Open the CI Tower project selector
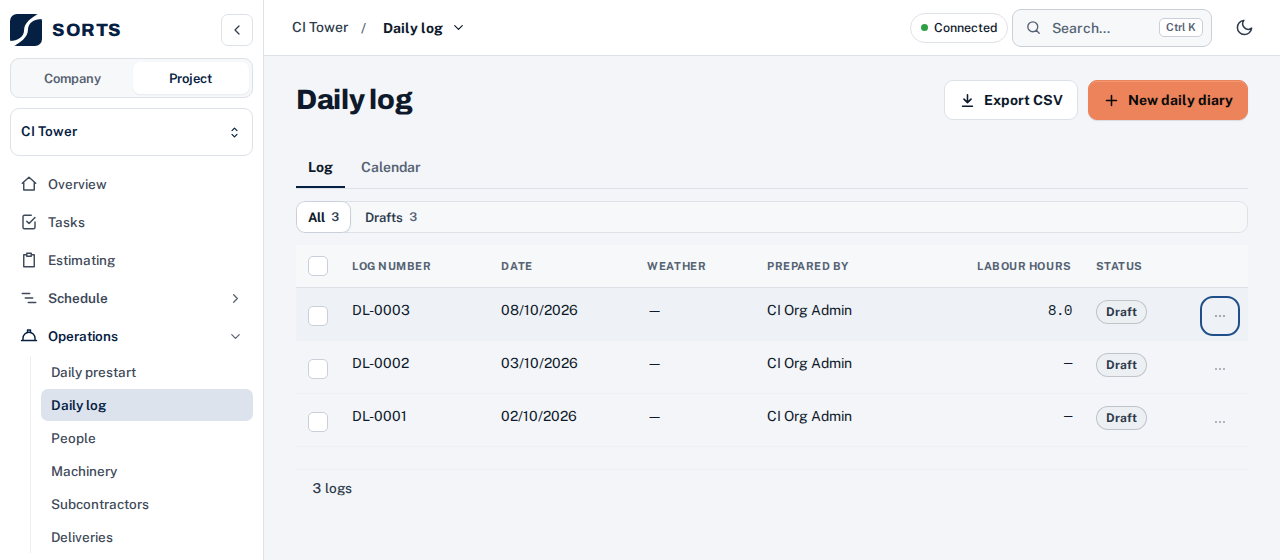This screenshot has height=560, width=1280. pos(131,132)
